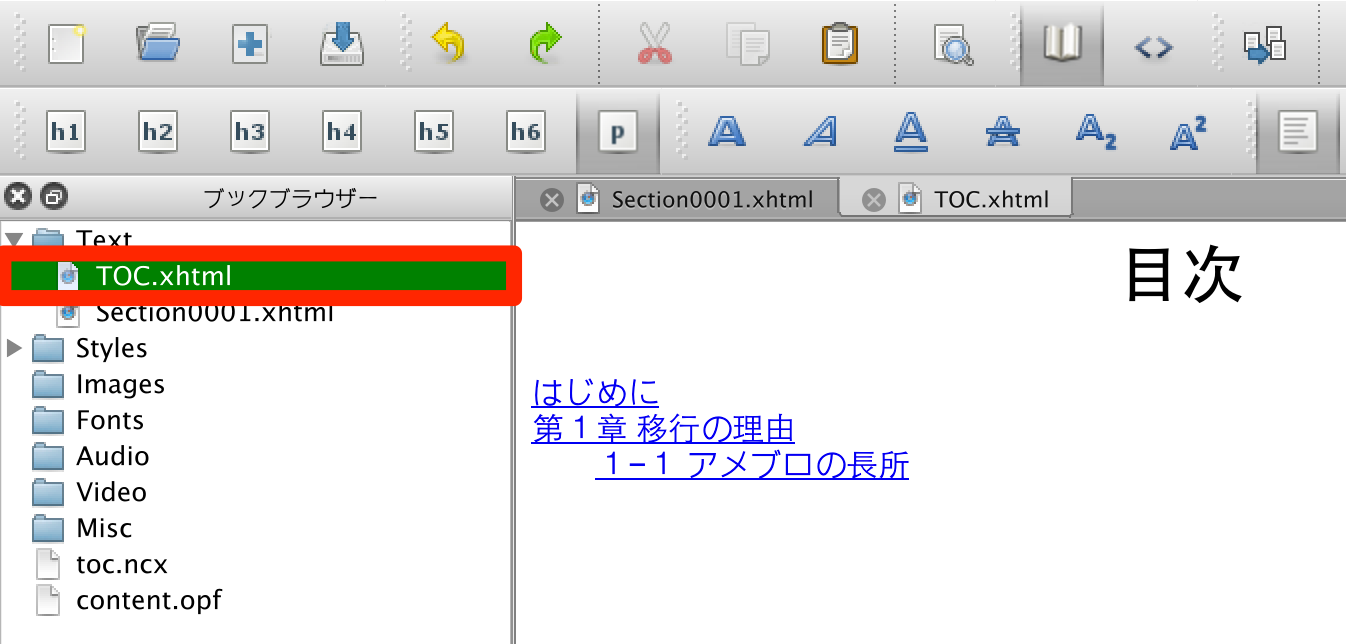The width and height of the screenshot is (1346, 644).
Task: Open an existing book with folder icon
Action: 158,45
